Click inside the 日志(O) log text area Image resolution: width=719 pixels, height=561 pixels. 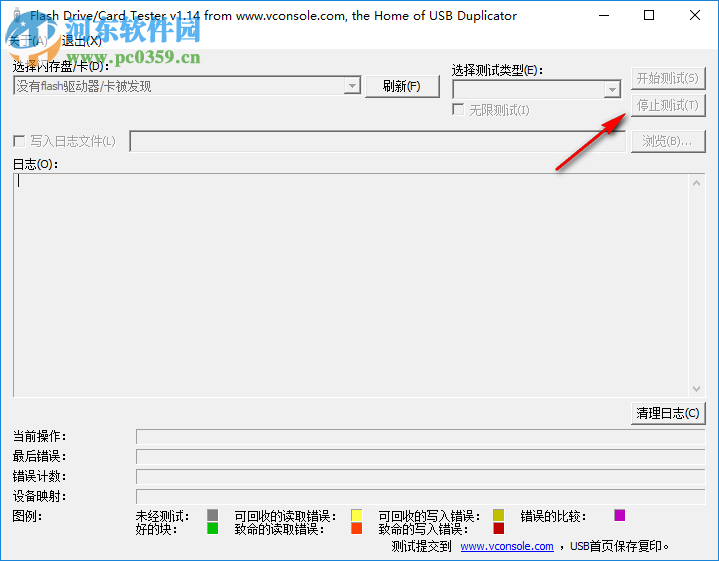pos(351,285)
